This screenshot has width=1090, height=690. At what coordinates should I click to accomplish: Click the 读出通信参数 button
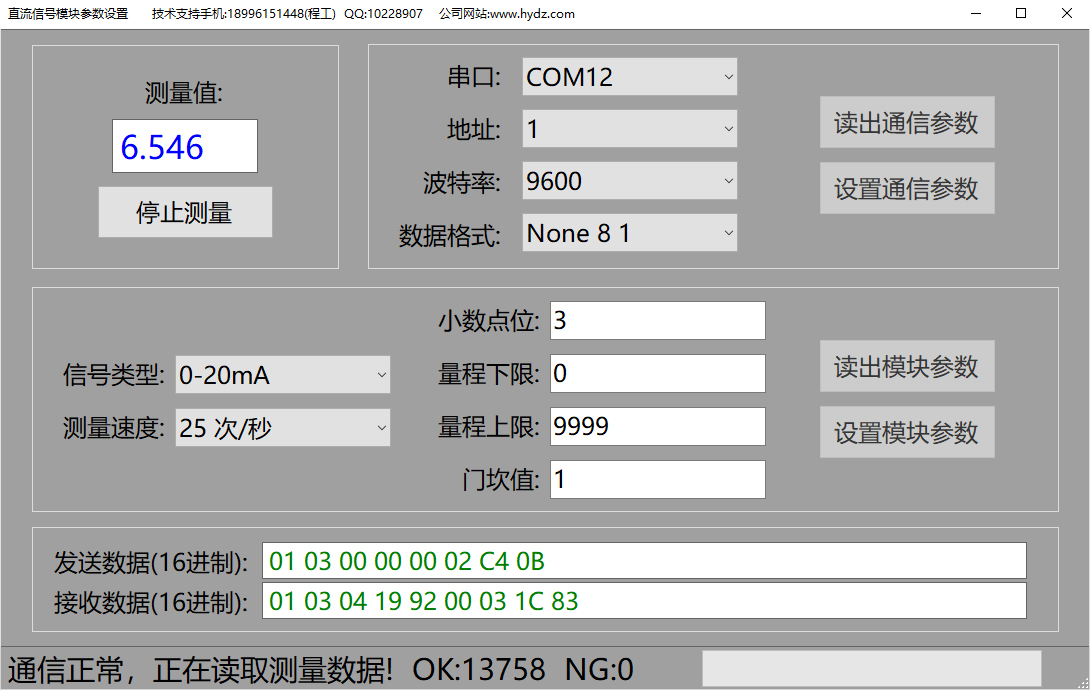click(x=906, y=122)
